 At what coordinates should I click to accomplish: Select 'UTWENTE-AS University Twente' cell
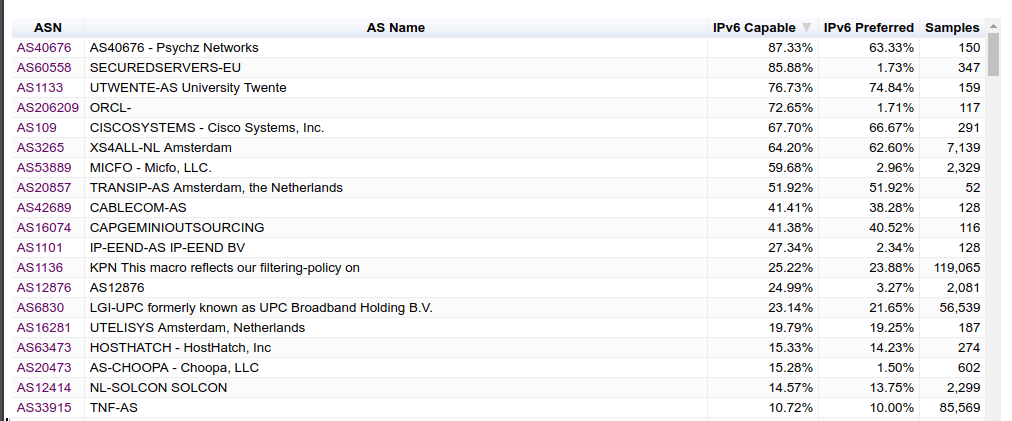[396, 88]
